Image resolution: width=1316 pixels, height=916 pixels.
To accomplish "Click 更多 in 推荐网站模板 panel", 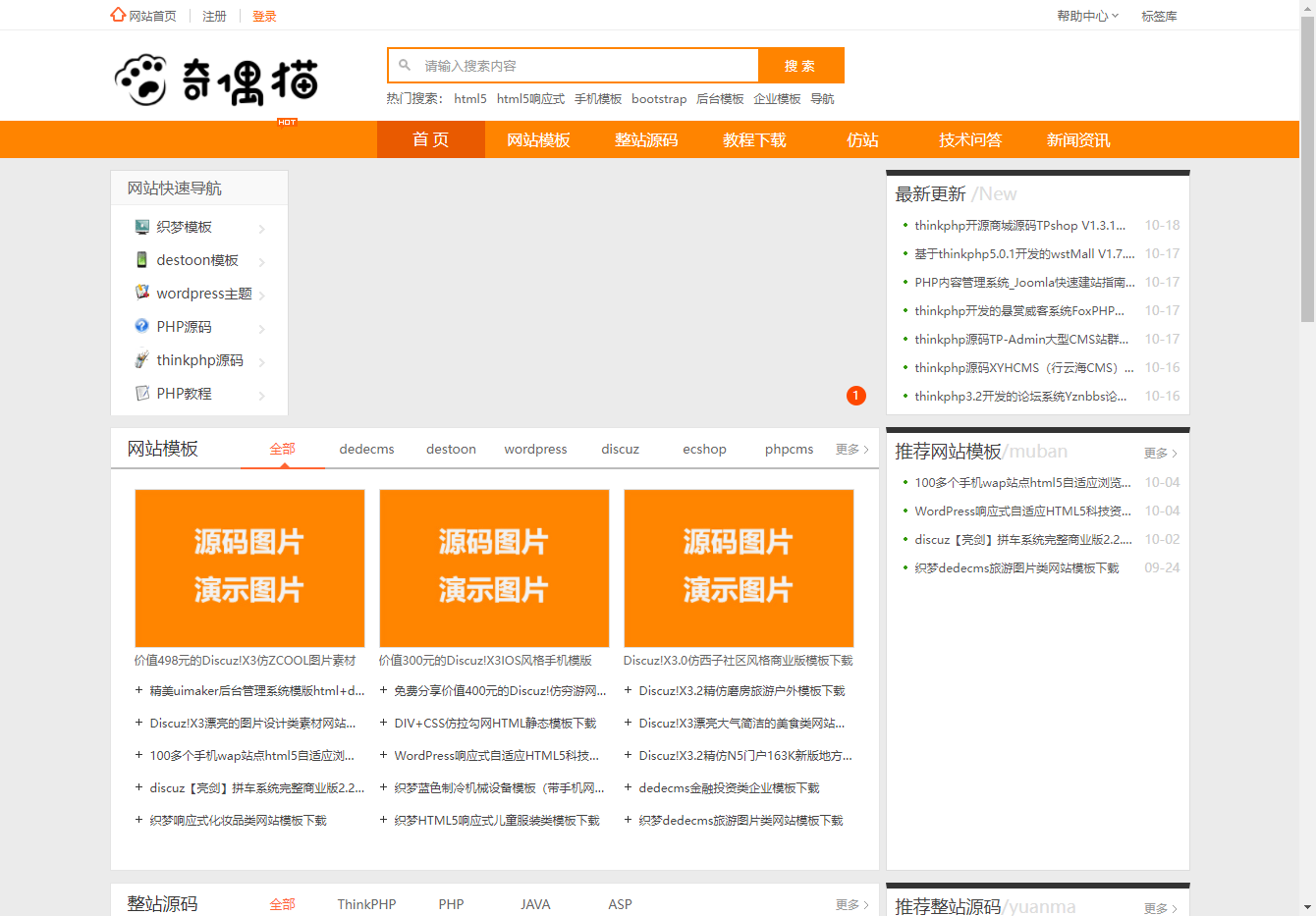I will point(1160,453).
